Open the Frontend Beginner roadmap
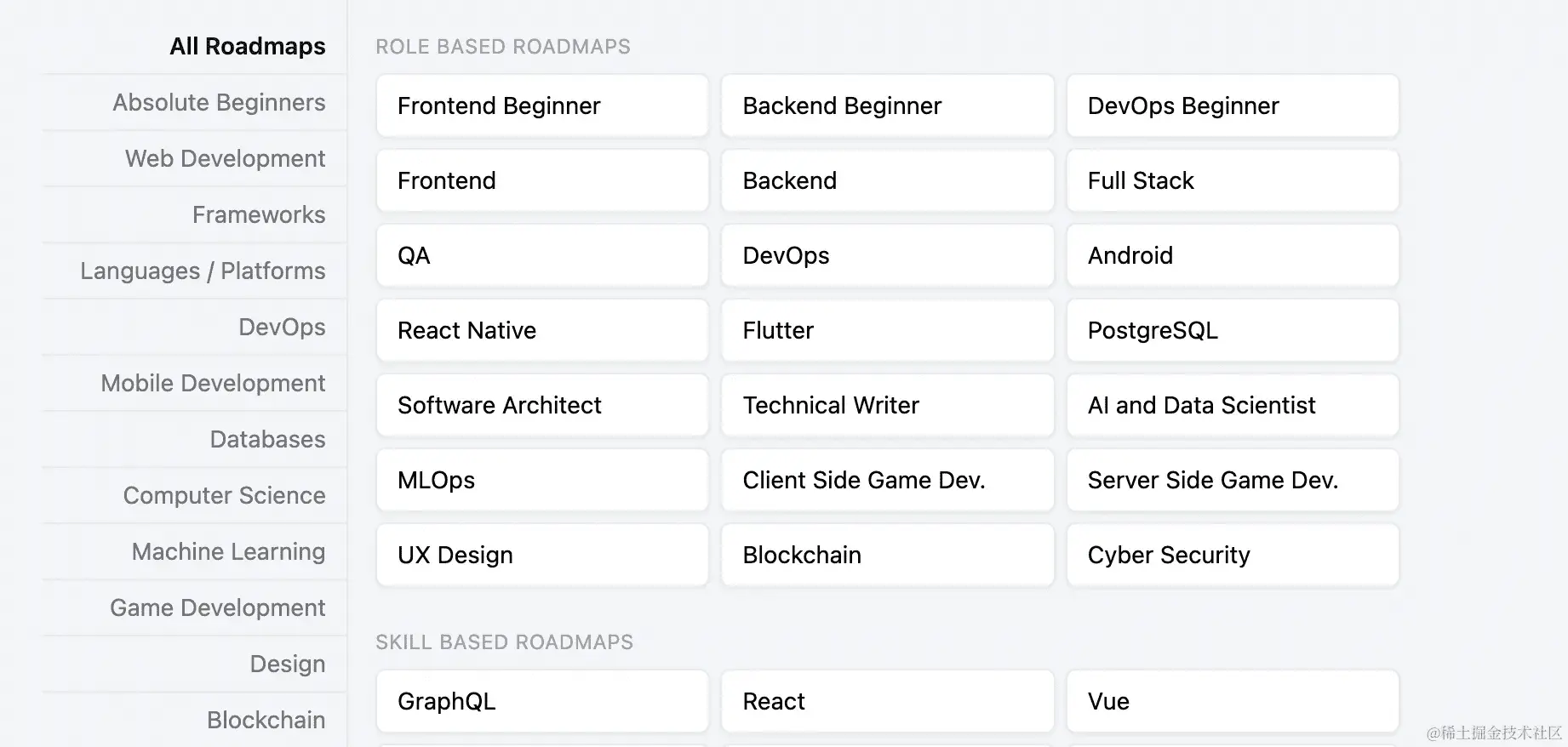This screenshot has width=1568, height=747. click(x=542, y=105)
